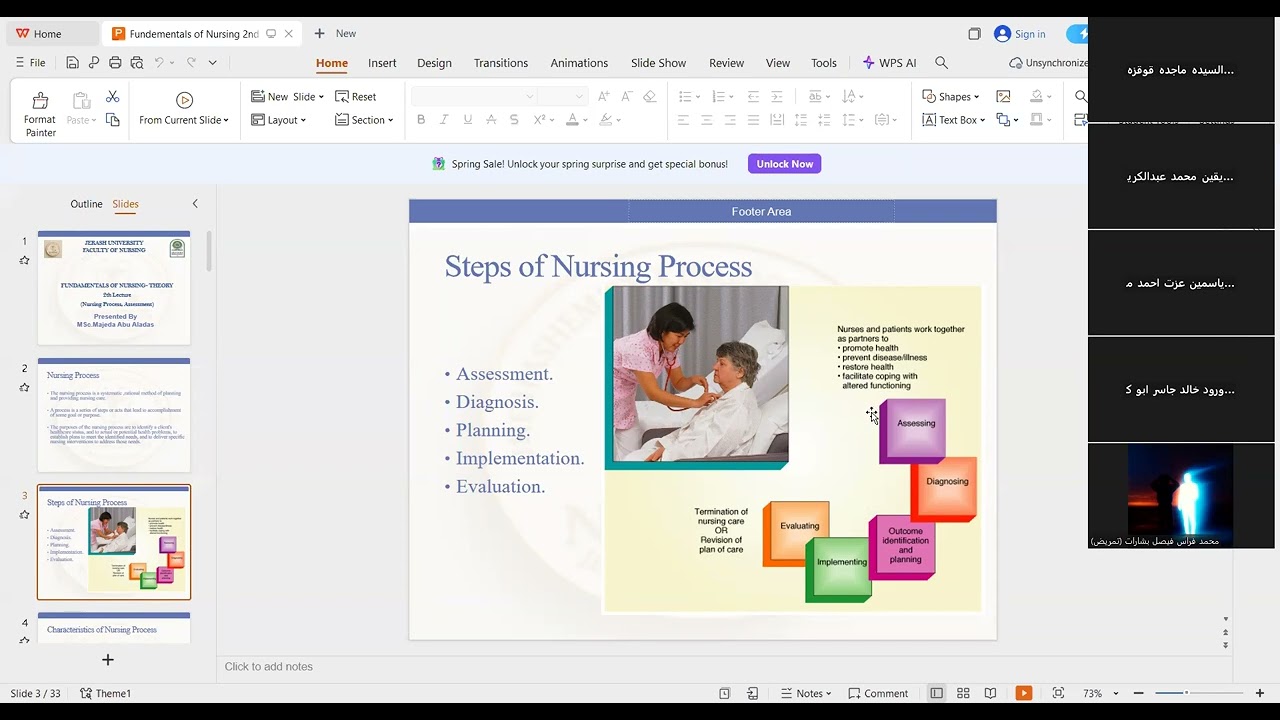Switch to the Transitions ribbon tab
Viewport: 1280px width, 720px height.
point(501,63)
